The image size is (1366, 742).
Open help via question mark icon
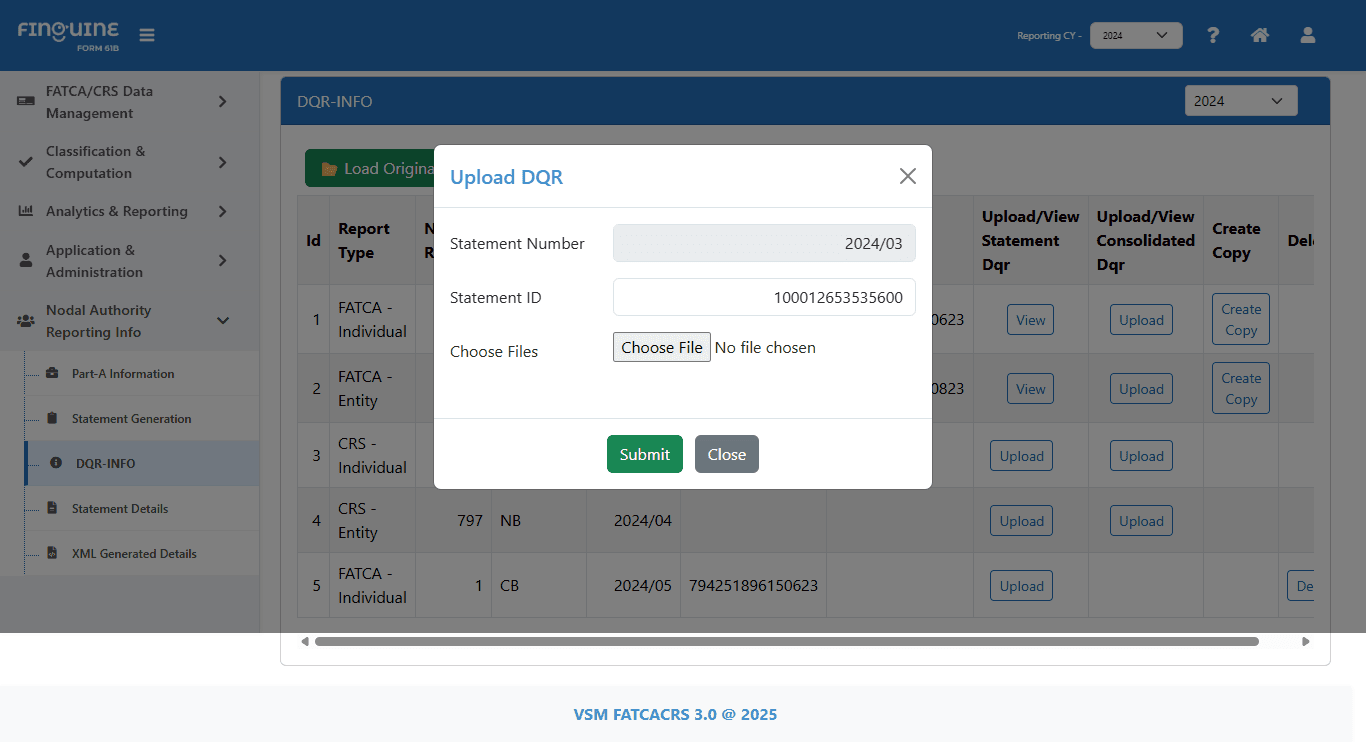coord(1213,35)
